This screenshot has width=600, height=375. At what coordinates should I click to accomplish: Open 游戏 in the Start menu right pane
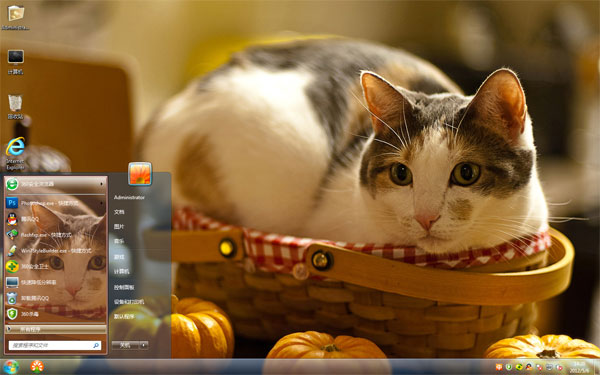point(119,257)
